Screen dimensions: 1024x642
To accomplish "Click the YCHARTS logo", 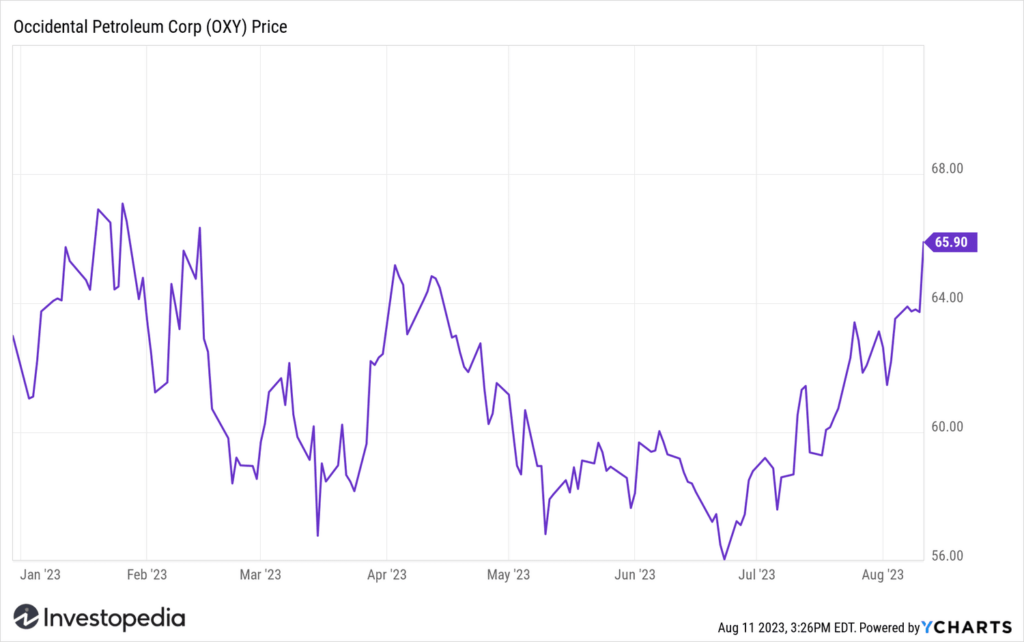I will (x=967, y=628).
